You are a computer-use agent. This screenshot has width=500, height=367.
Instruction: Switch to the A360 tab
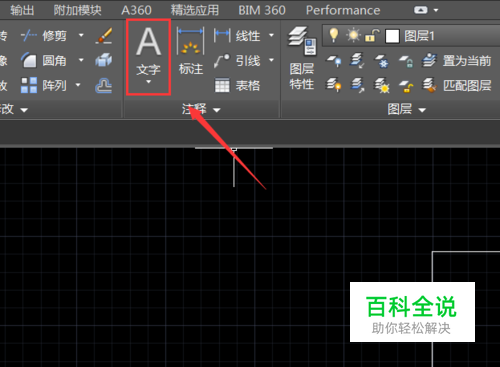tap(136, 10)
